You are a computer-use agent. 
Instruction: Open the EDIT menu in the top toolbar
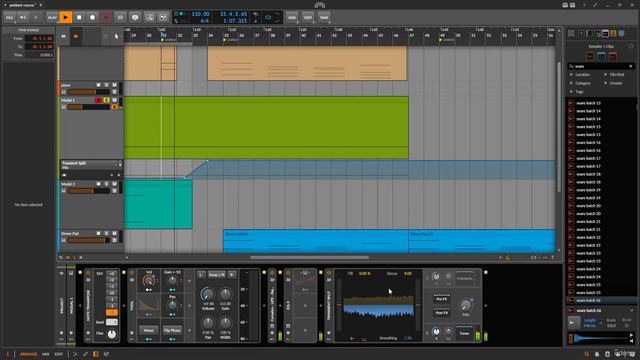[x=308, y=18]
